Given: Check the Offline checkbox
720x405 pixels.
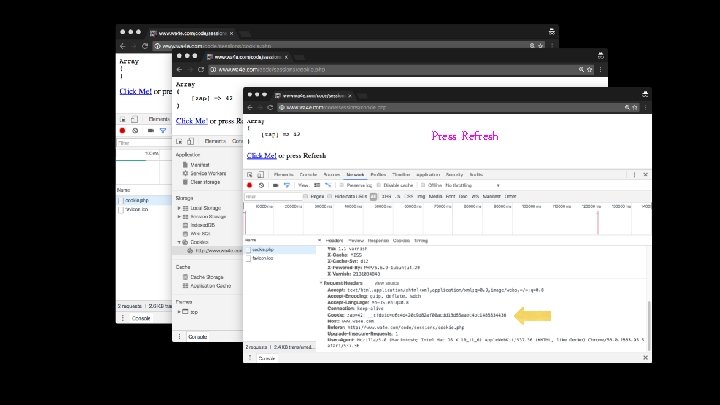Looking at the screenshot, I should pyautogui.click(x=423, y=186).
